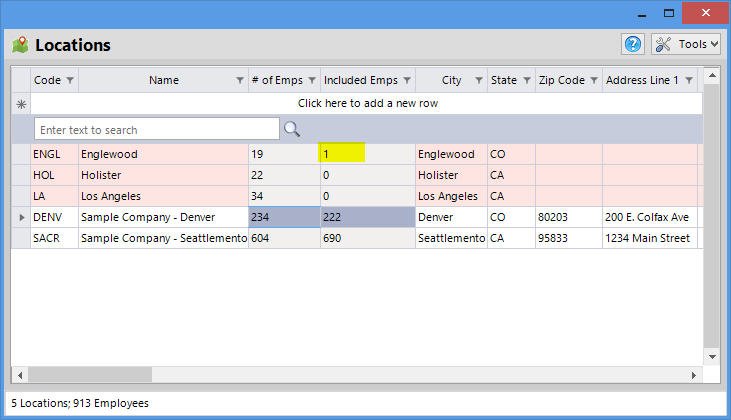Select the 80203 zip code cell
Viewport: 731px width, 420px height.
point(569,217)
